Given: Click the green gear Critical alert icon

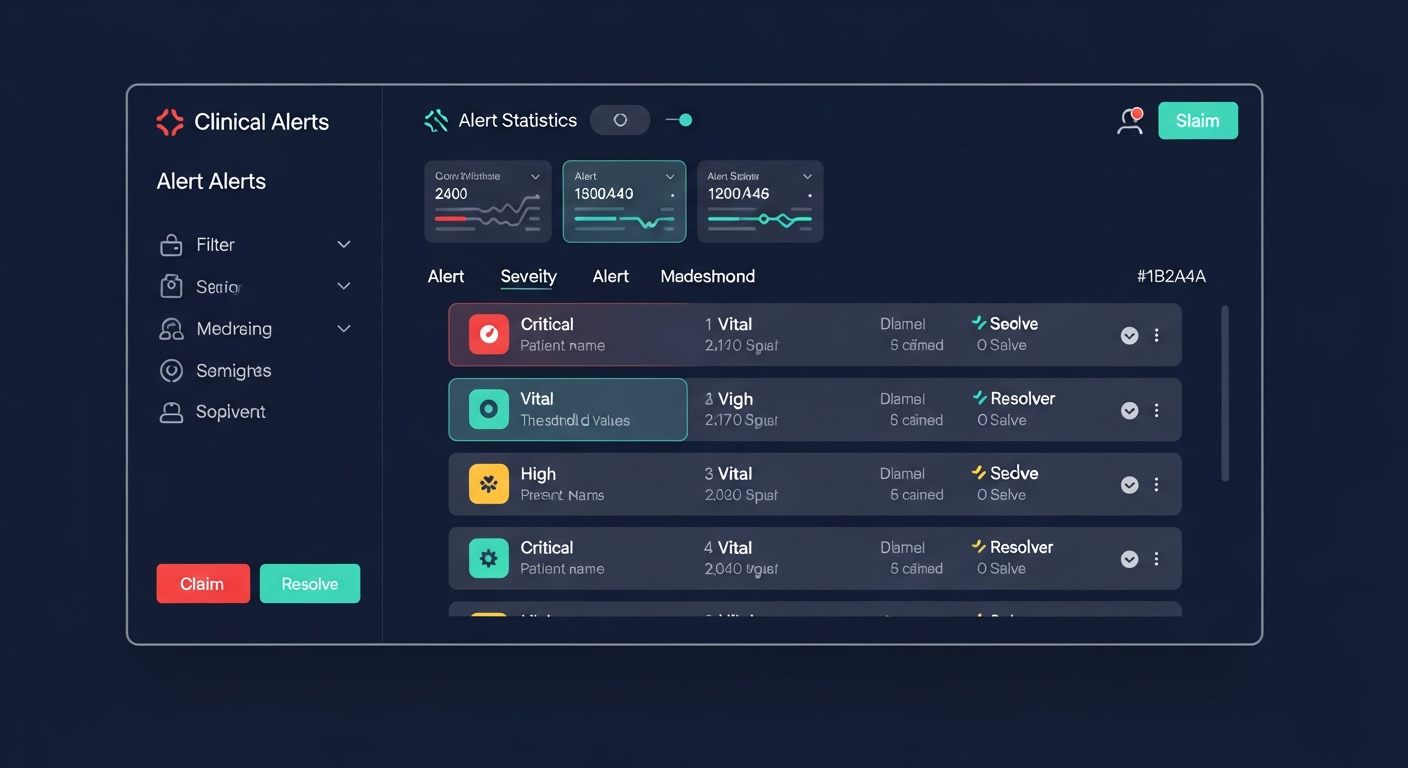Looking at the screenshot, I should (488, 558).
